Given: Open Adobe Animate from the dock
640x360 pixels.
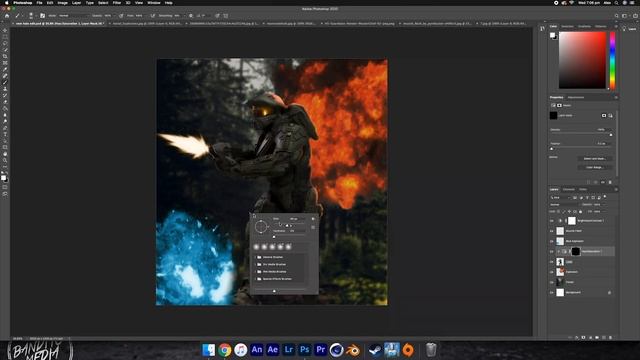Looking at the screenshot, I should [x=257, y=350].
